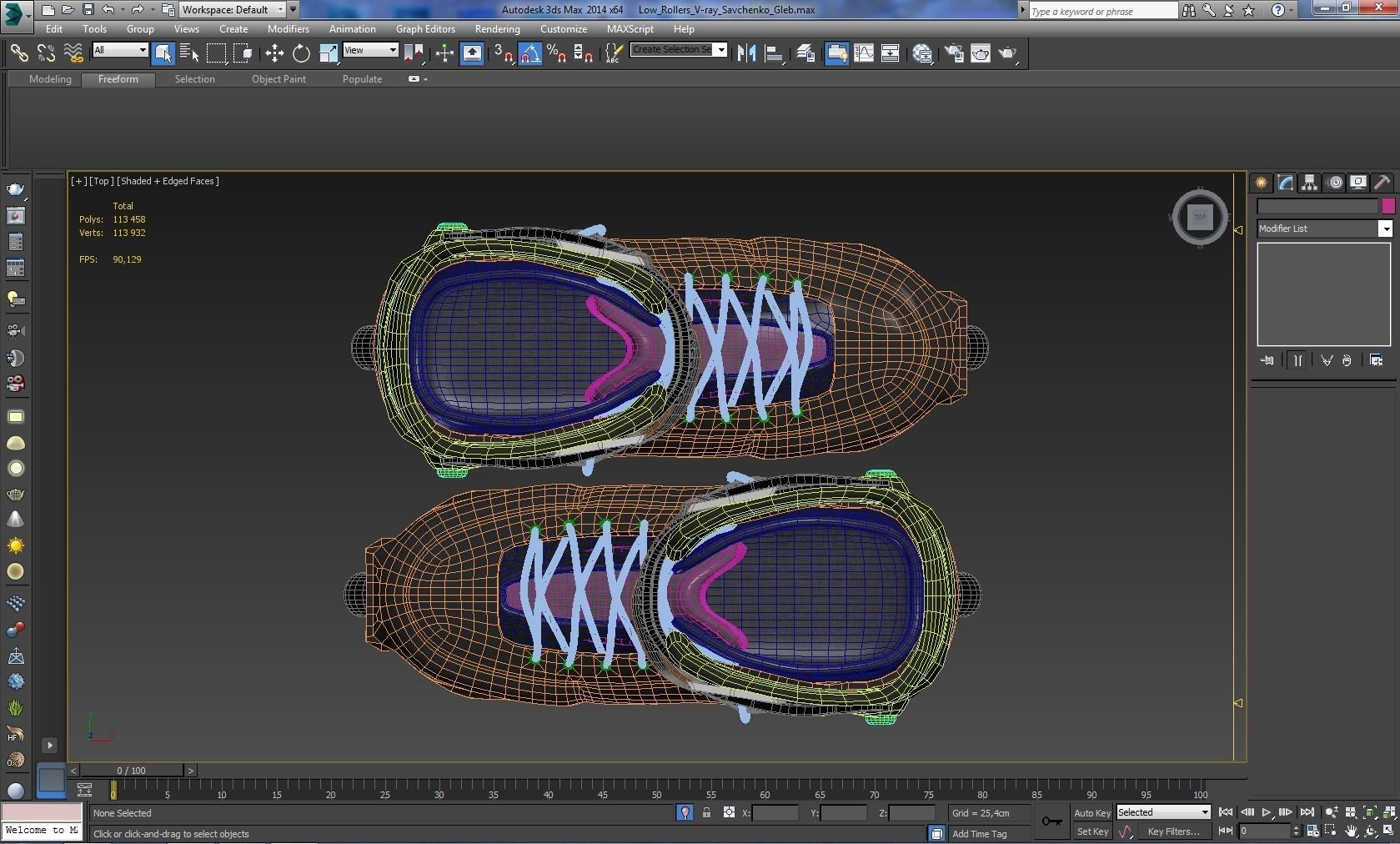
Task: Click the current frame number field
Action: pos(1264,831)
